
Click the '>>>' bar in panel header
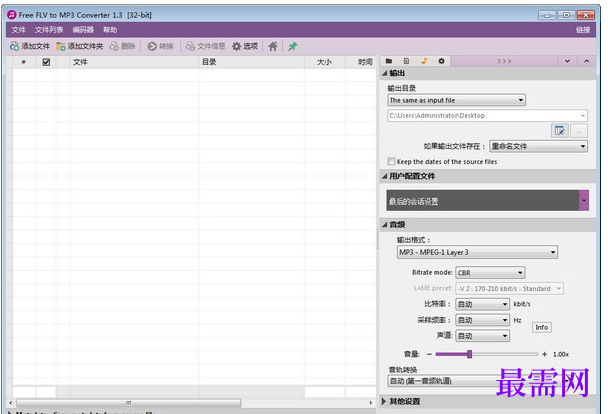(x=504, y=61)
